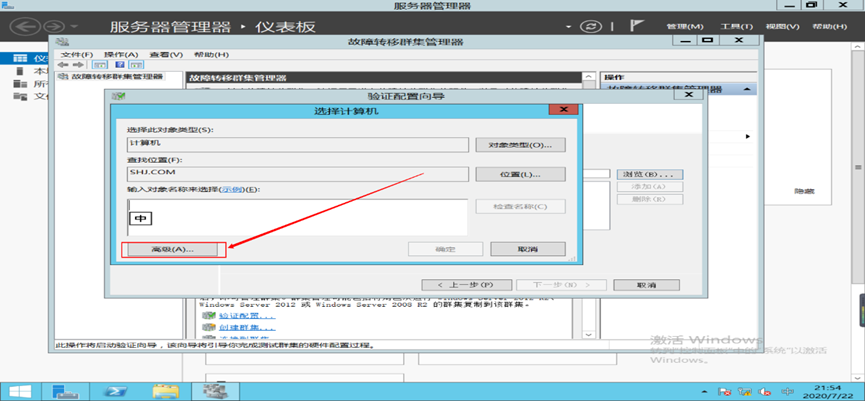Expand the actions pane submenu arrow

pos(748,136)
